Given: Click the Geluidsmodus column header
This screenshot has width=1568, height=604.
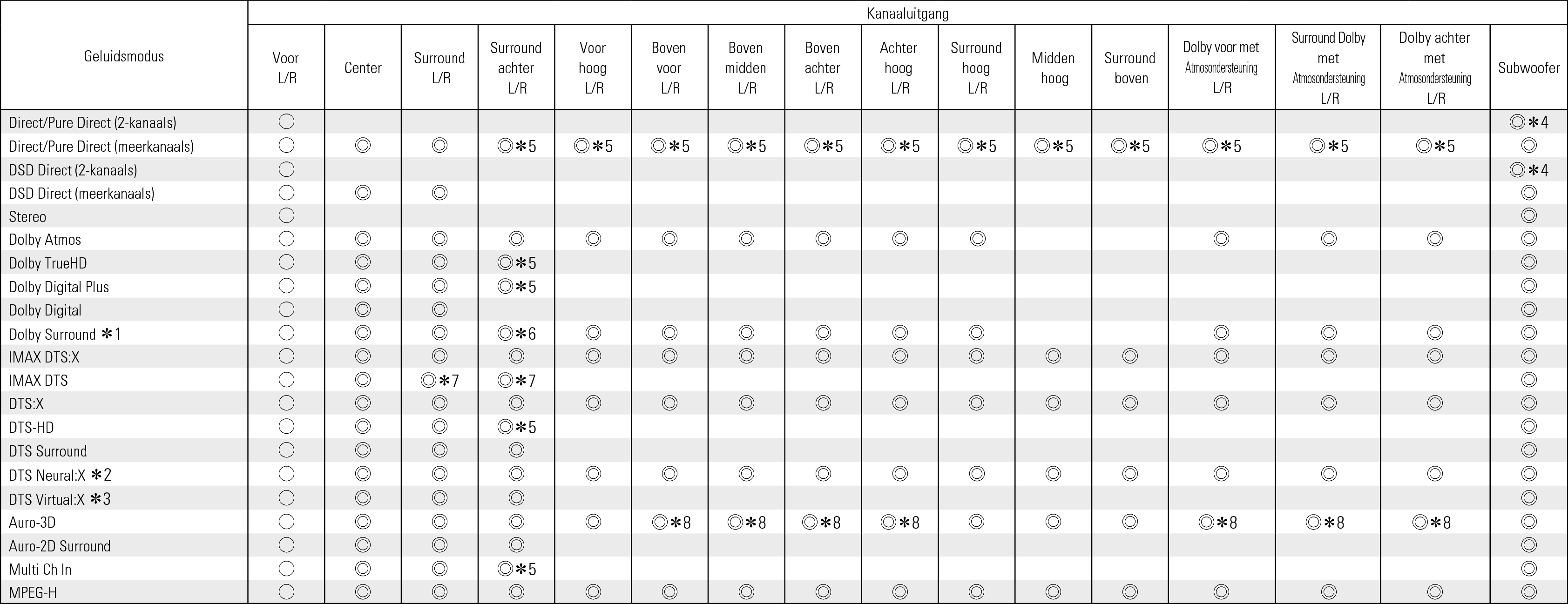Looking at the screenshot, I should point(124,57).
